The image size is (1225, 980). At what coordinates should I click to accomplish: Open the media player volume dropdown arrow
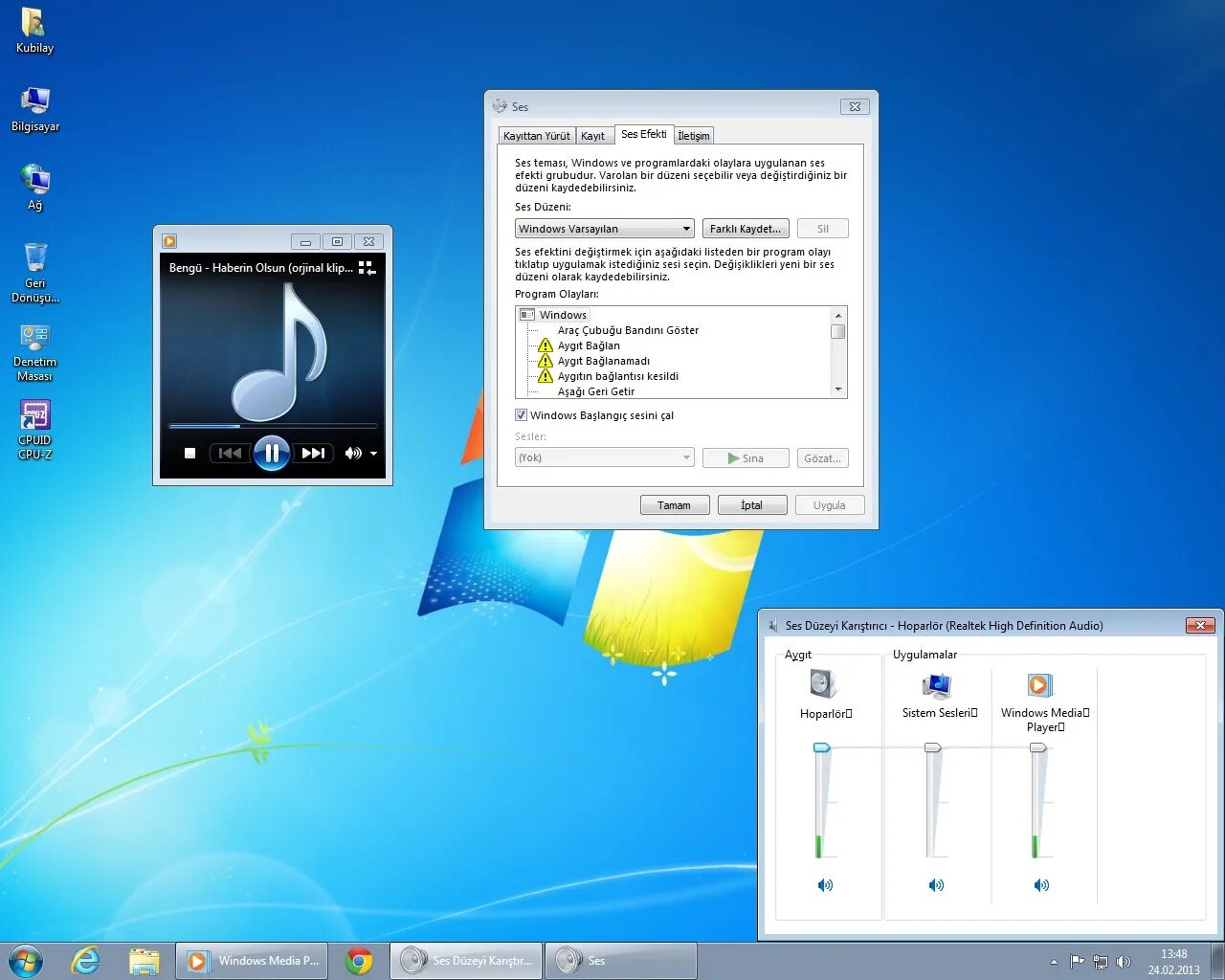(374, 454)
